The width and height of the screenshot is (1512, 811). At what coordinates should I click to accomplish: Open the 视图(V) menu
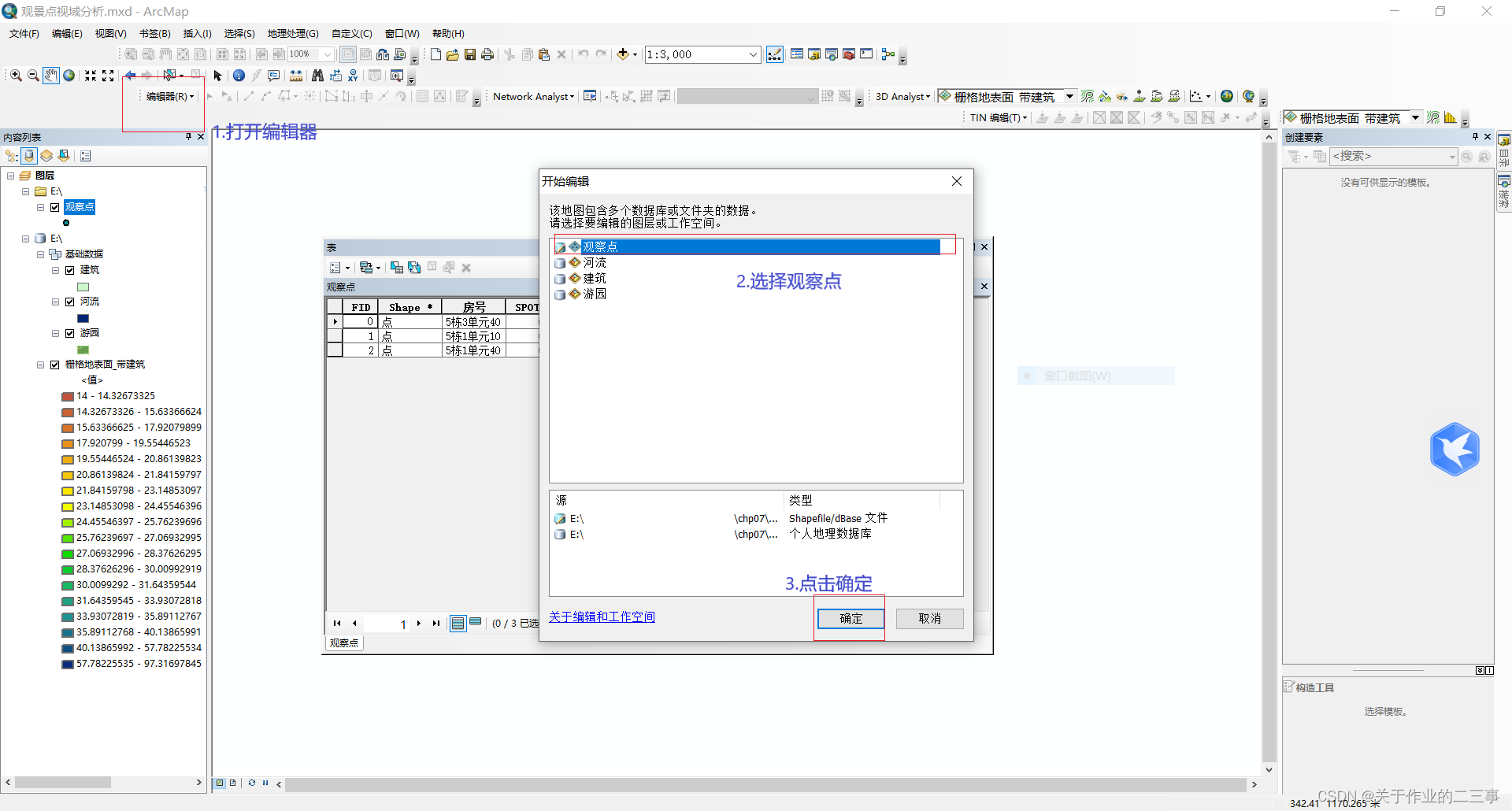pyautogui.click(x=111, y=34)
